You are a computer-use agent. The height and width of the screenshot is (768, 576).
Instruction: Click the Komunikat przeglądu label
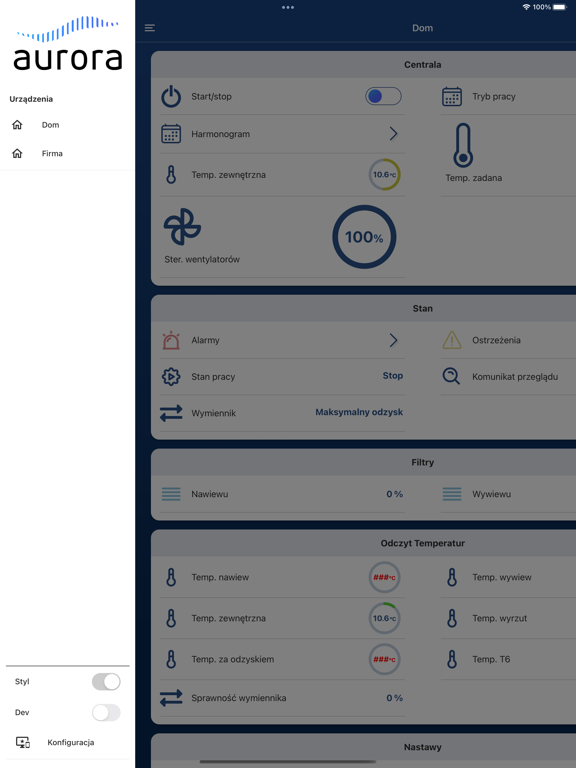pyautogui.click(x=515, y=377)
